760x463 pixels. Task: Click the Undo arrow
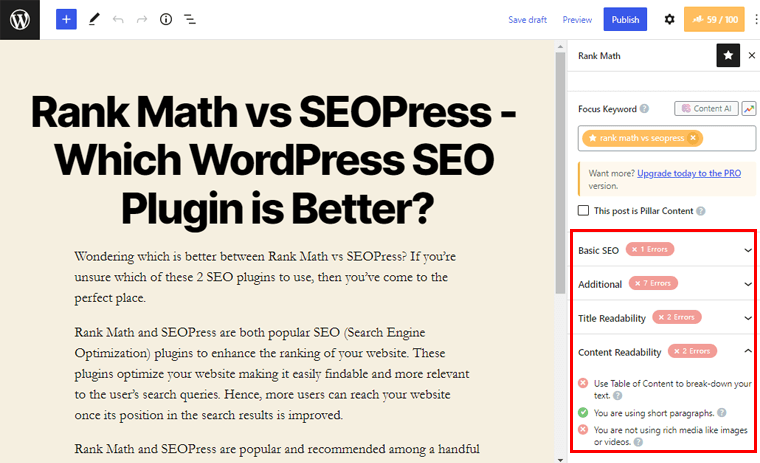[118, 19]
